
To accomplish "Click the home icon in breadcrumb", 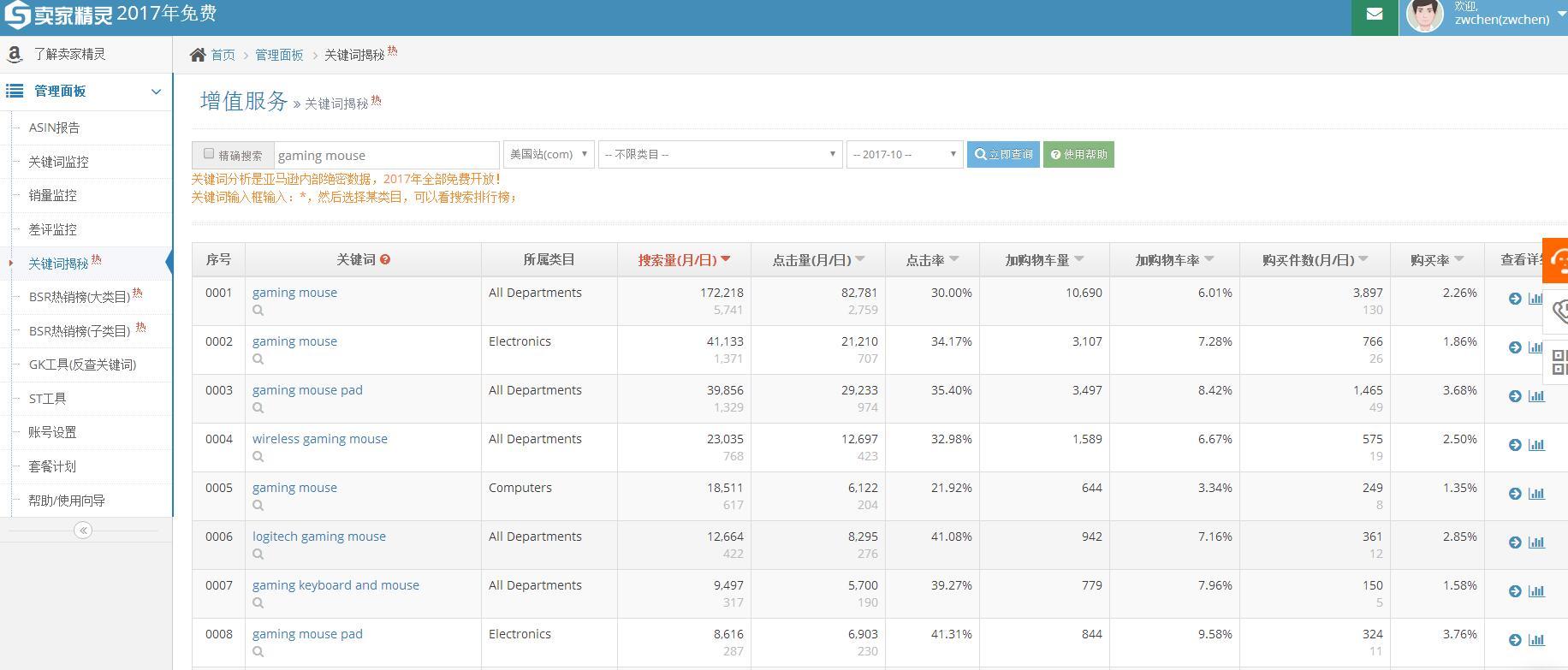I will click(198, 55).
